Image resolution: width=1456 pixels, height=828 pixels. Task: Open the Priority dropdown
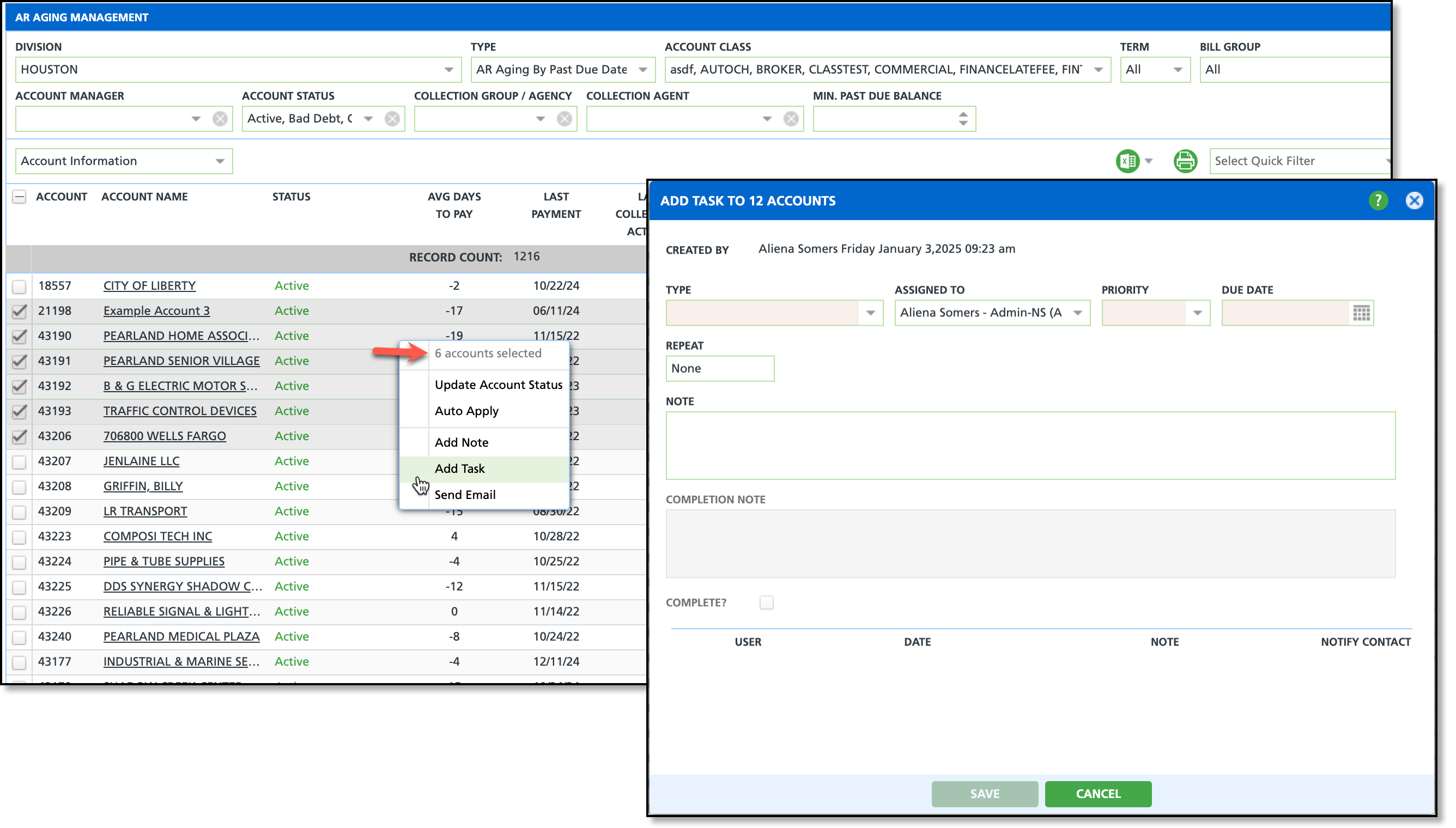(1197, 313)
